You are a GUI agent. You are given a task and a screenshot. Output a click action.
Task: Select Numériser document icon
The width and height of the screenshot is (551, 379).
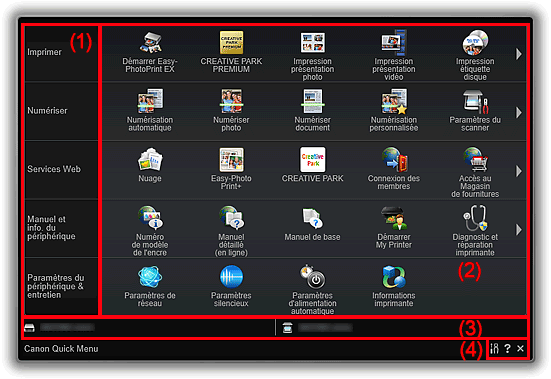[x=312, y=102]
